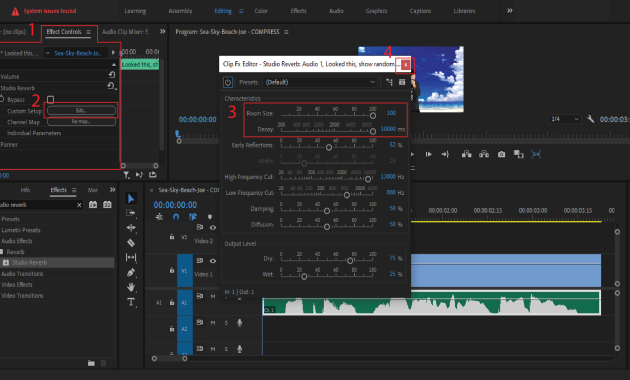The width and height of the screenshot is (630, 380).
Task: Toggle lock on the V2 track
Action: point(172,237)
